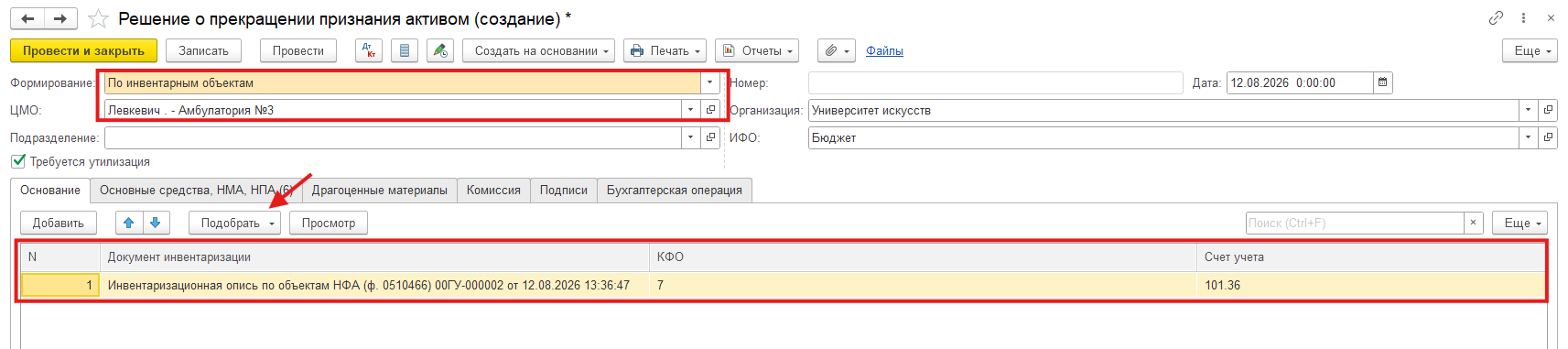Select the inventory document row in table
Image resolution: width=1568 pixels, height=349 pixels.
pyautogui.click(x=784, y=285)
